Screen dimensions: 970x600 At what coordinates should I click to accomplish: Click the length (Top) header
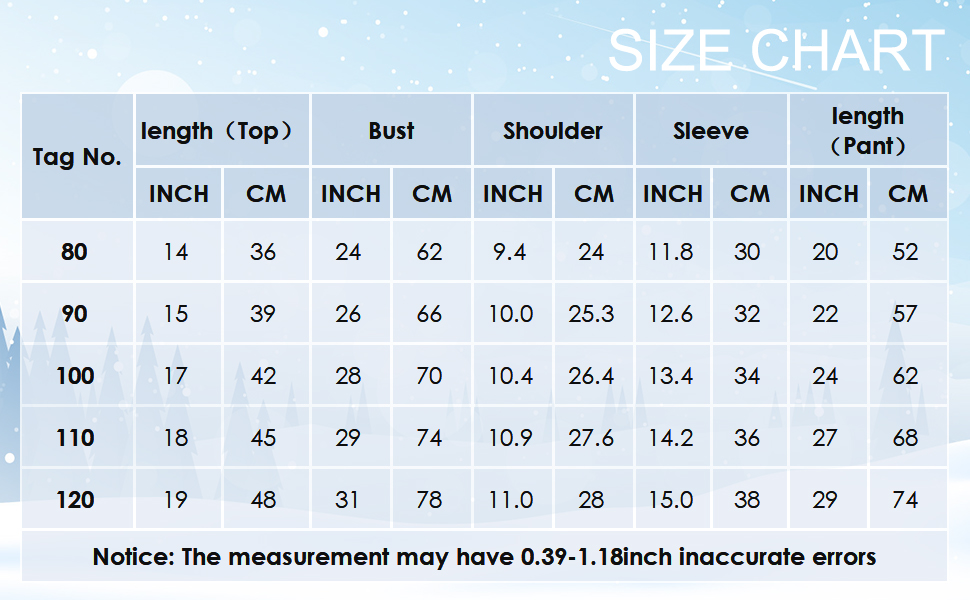[218, 131]
